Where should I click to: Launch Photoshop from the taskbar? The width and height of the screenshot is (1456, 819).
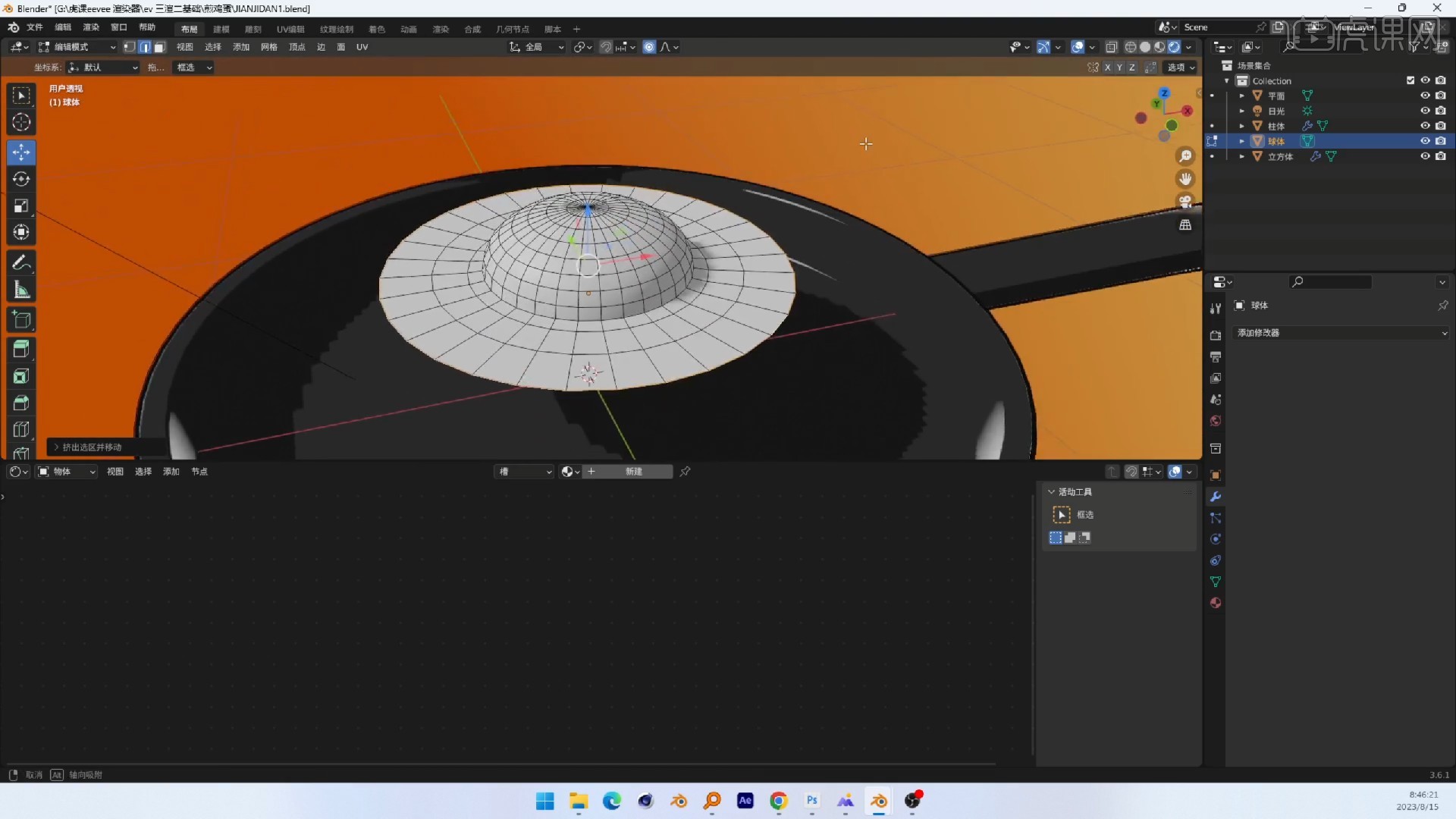[x=811, y=801]
